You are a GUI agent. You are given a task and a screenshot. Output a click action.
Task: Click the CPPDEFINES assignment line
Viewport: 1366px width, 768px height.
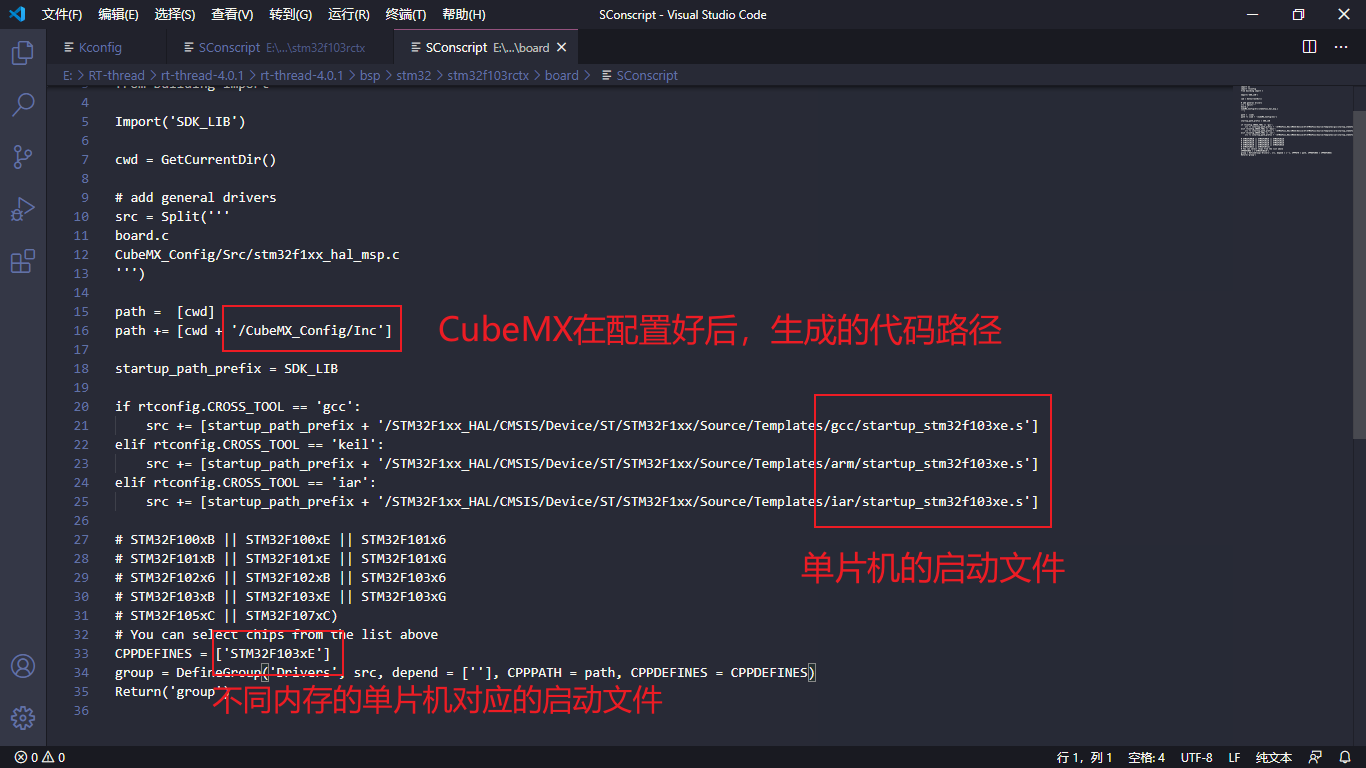(x=223, y=653)
